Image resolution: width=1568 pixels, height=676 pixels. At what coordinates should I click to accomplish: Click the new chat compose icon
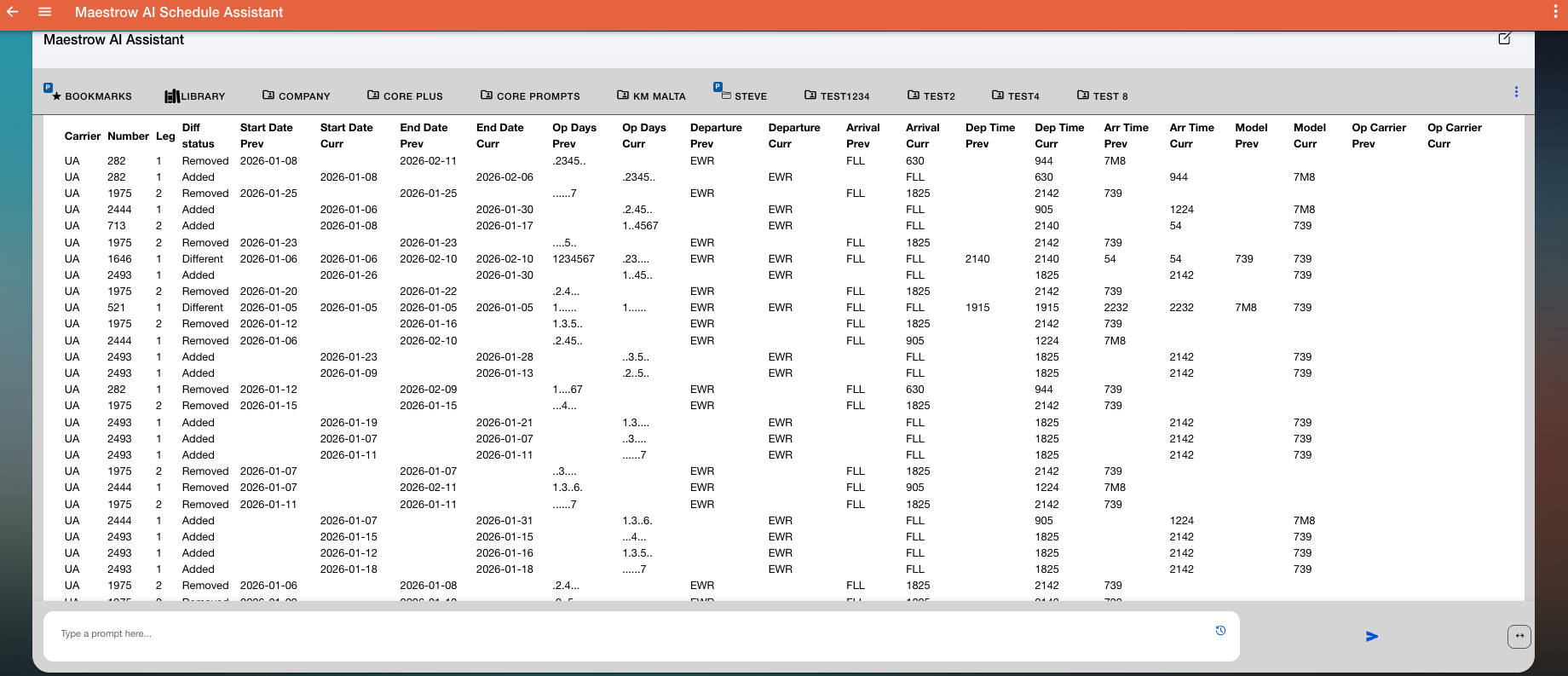pyautogui.click(x=1505, y=38)
